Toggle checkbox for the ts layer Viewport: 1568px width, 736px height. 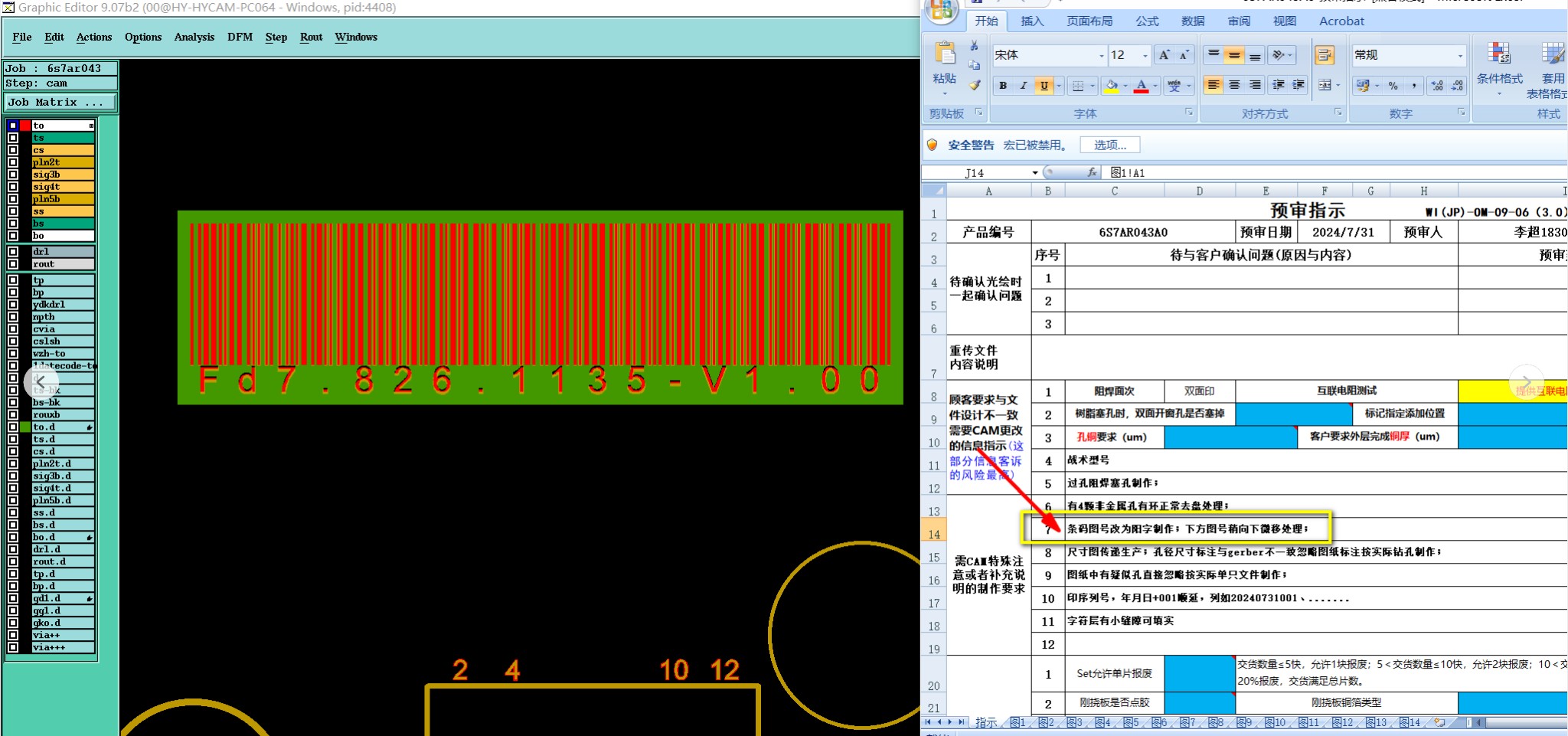(x=13, y=138)
